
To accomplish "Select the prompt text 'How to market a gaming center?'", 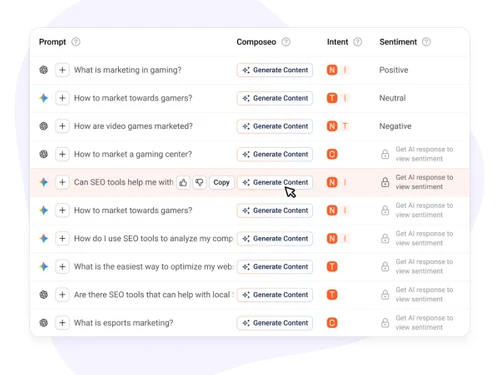I will (133, 154).
